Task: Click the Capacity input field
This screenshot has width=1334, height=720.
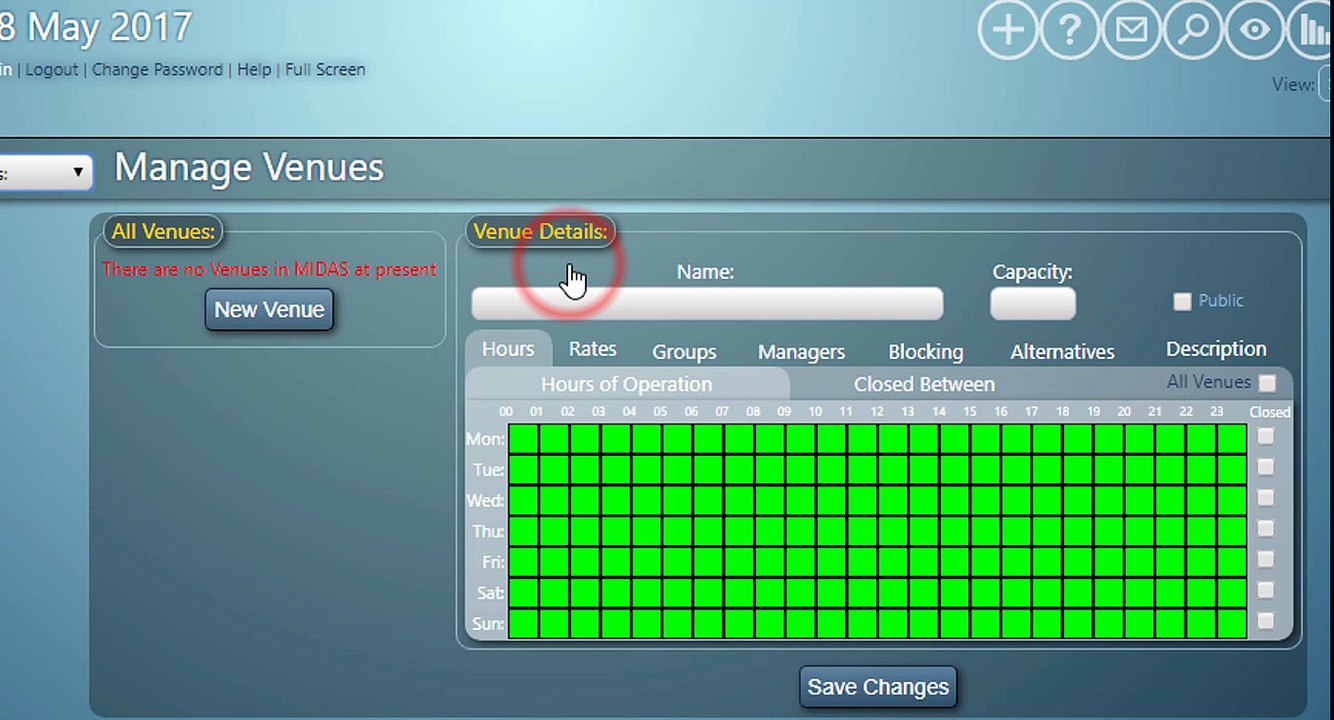Action: 1033,303
